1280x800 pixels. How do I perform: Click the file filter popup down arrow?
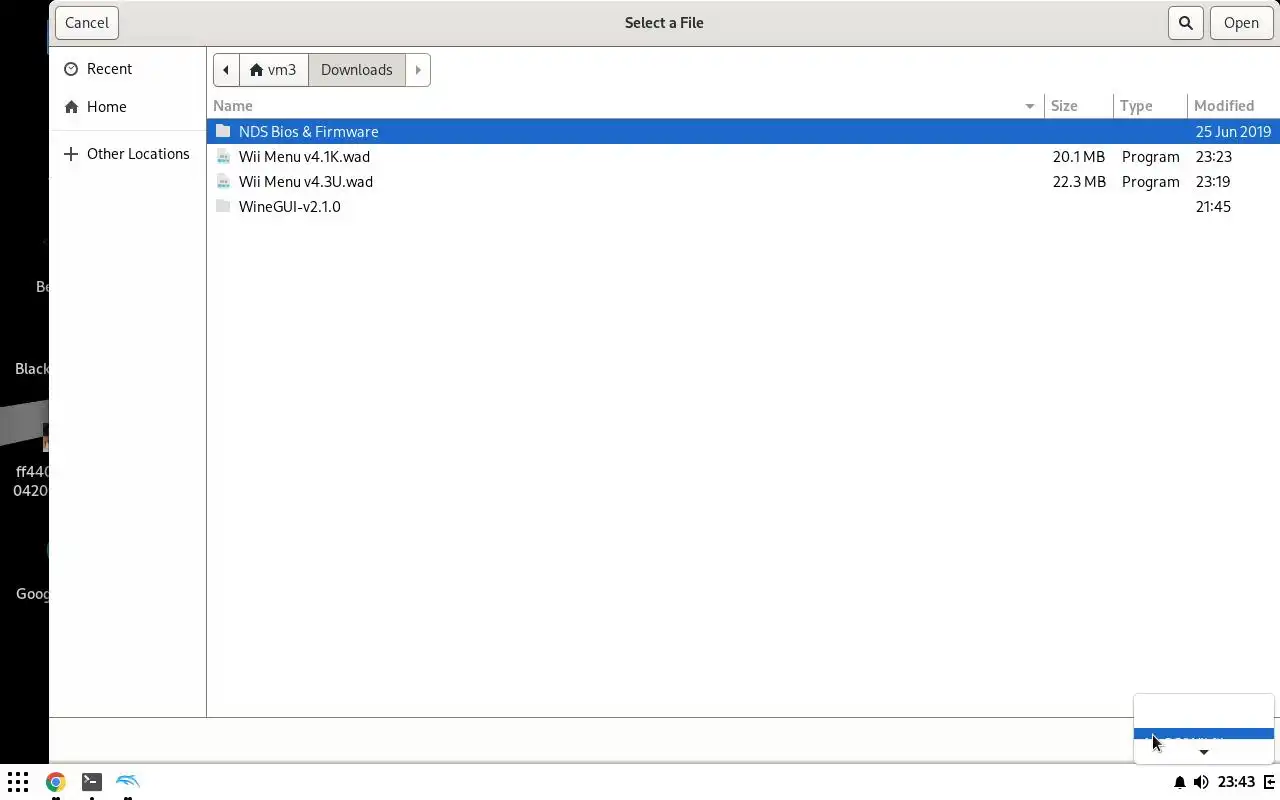coord(1204,752)
